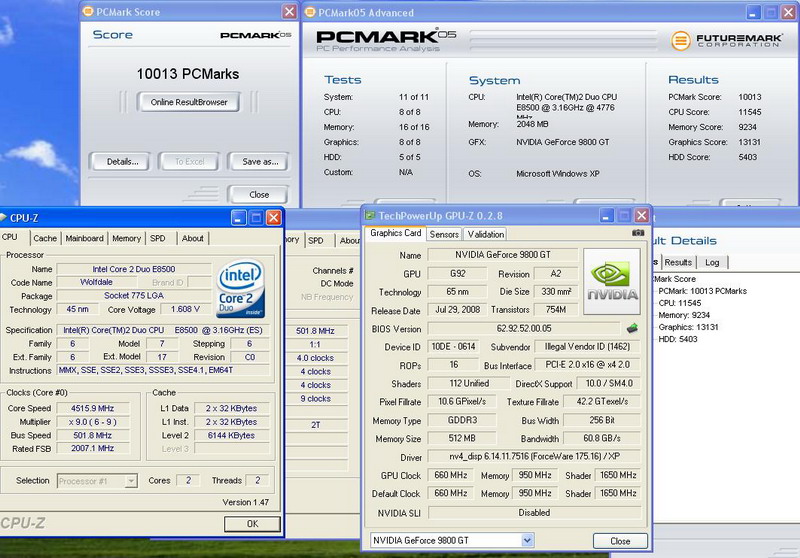The width and height of the screenshot is (800, 558).
Task: Click the Level 2 cache value 6144 KBytes
Action: point(232,435)
